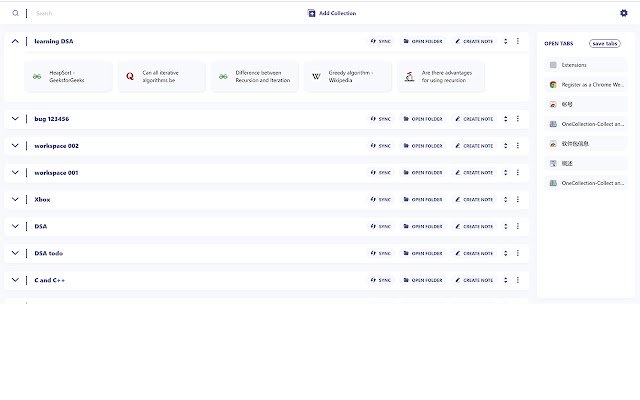Open the settings gear icon
This screenshot has width=640, height=400.
click(x=624, y=13)
